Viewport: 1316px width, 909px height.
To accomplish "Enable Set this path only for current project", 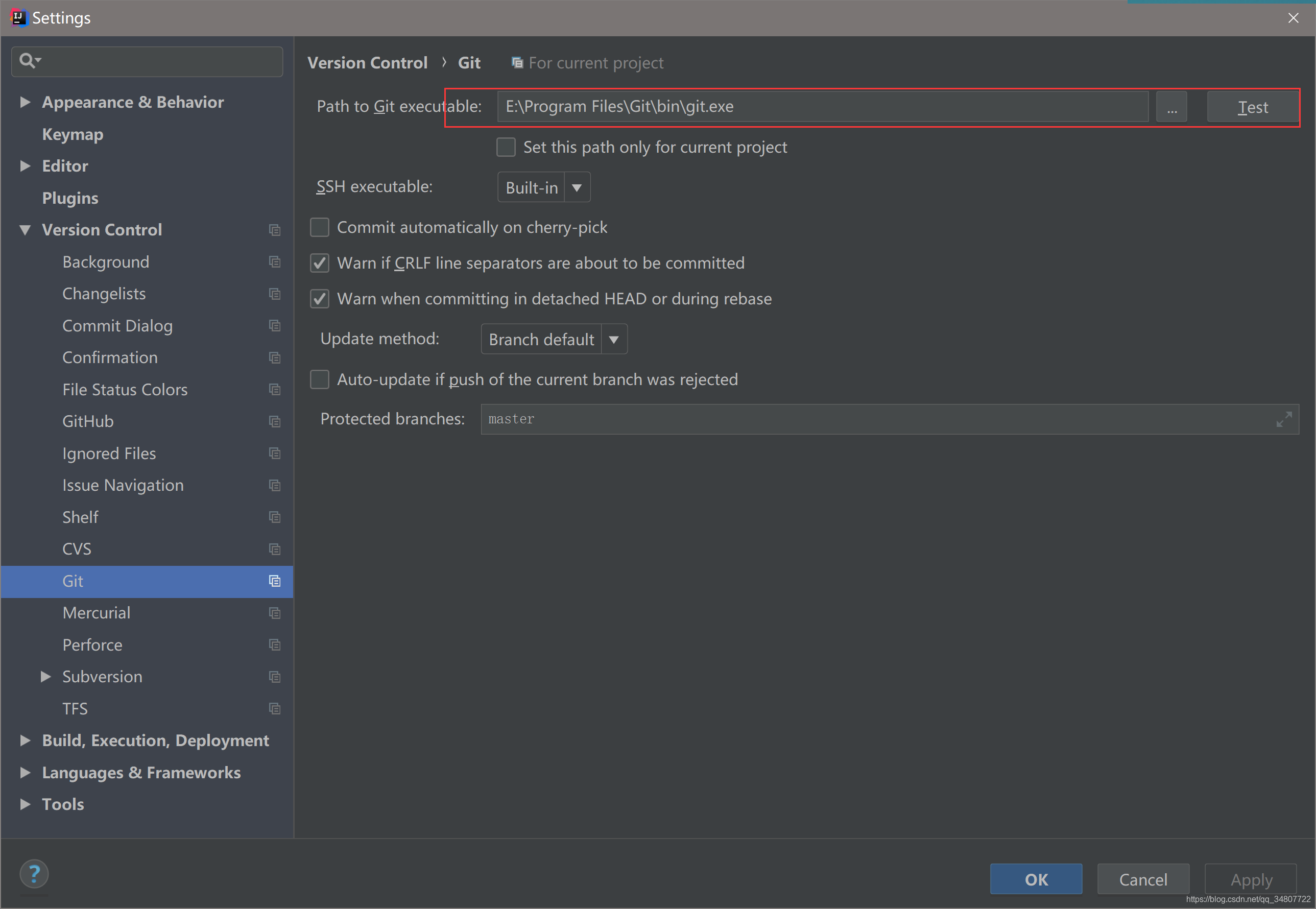I will [x=506, y=147].
